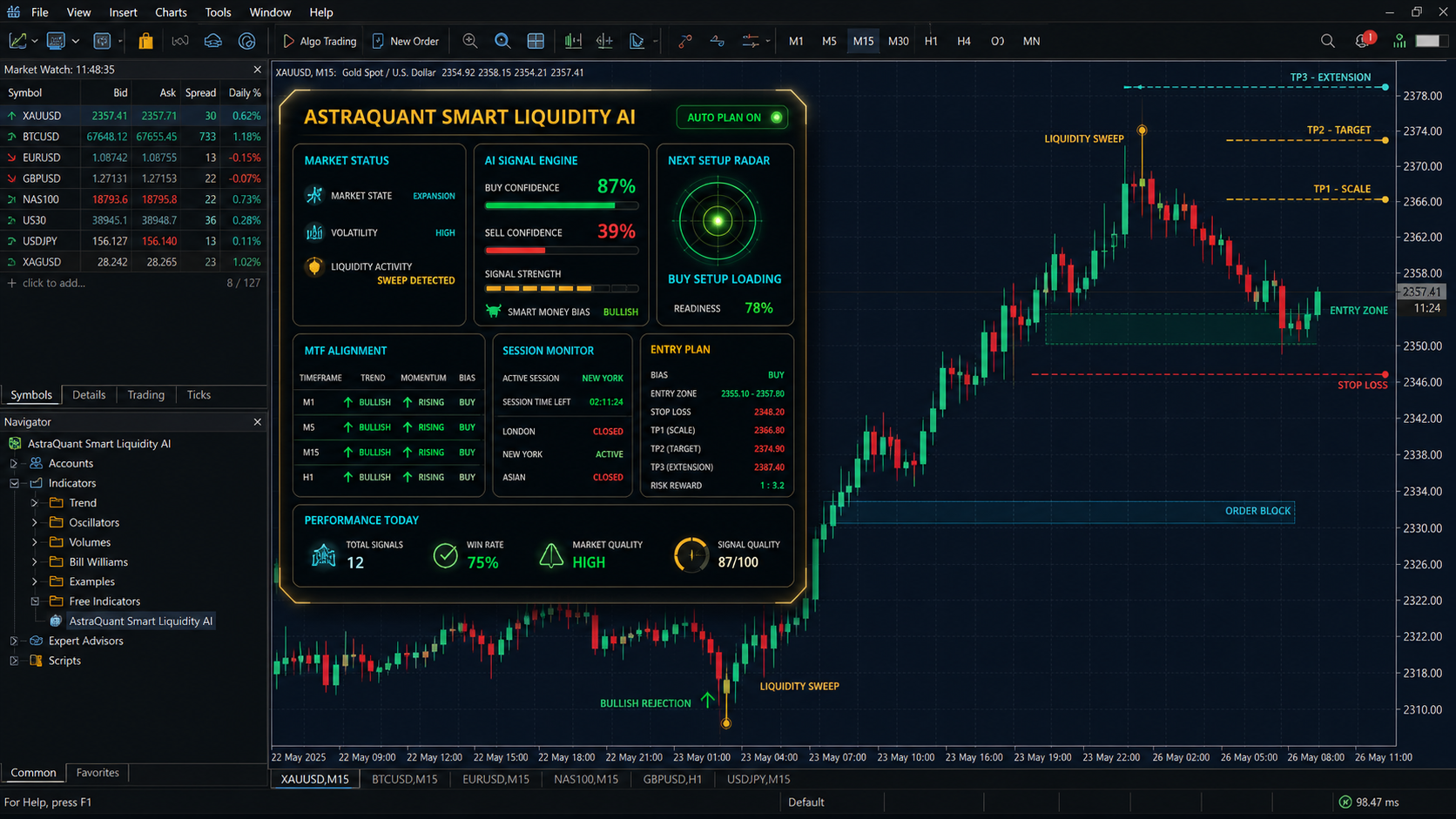Image resolution: width=1456 pixels, height=819 pixels.
Task: Switch chart to M5 timeframe
Action: (x=829, y=41)
